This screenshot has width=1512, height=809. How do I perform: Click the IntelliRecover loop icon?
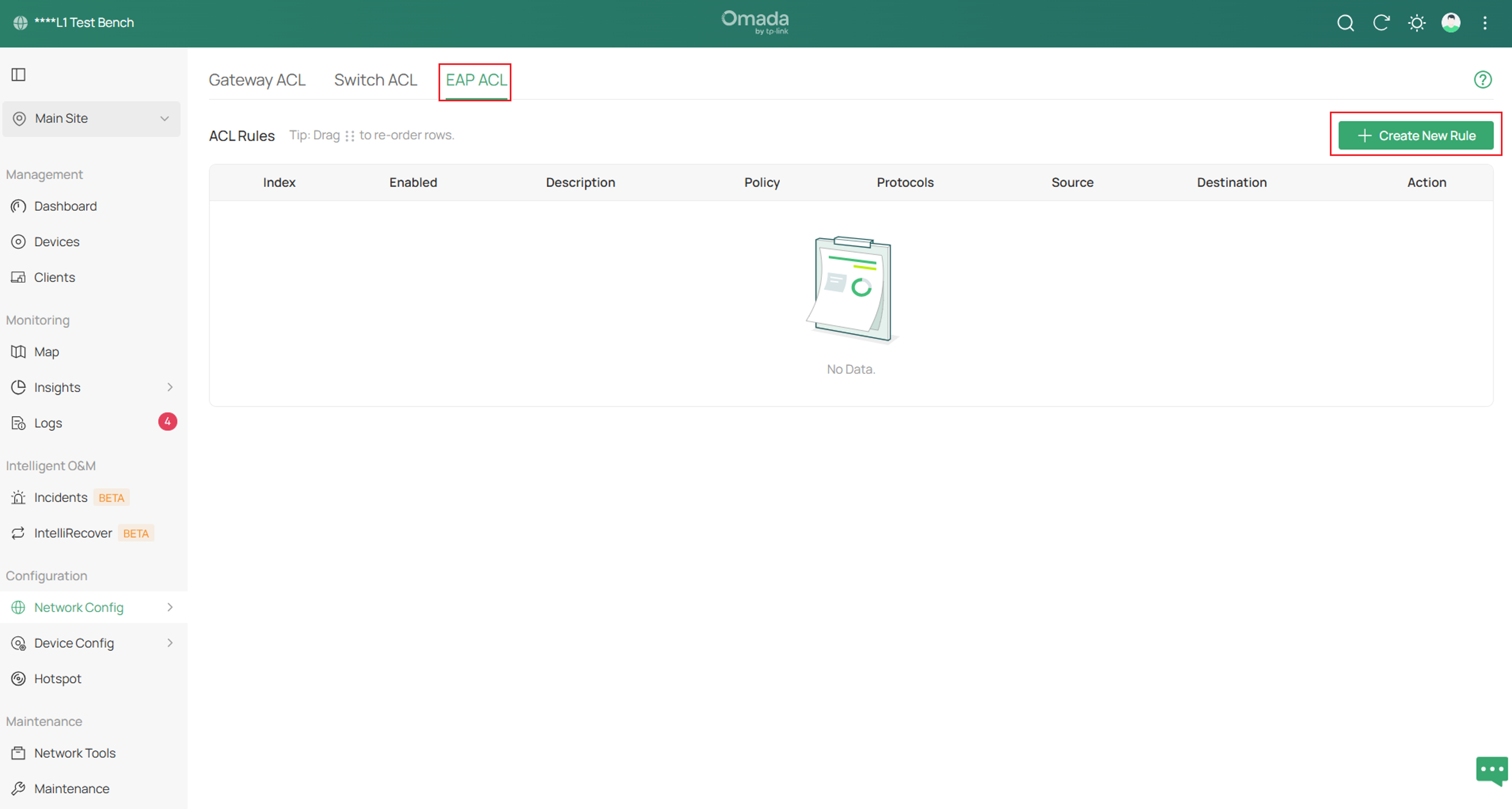click(x=19, y=533)
